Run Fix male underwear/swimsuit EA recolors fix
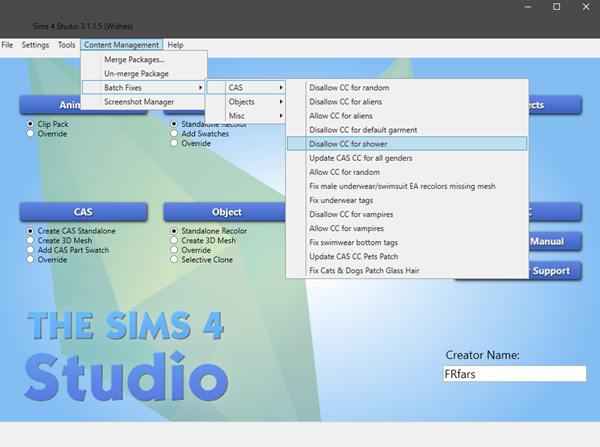The height and width of the screenshot is (447, 600). point(407,186)
